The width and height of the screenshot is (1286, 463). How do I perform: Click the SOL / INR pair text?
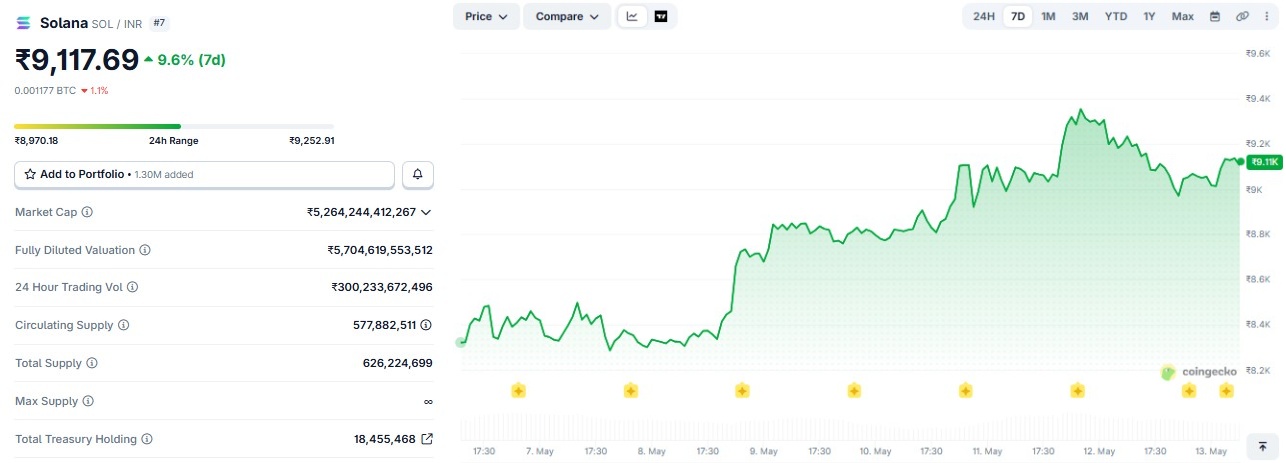(x=119, y=22)
